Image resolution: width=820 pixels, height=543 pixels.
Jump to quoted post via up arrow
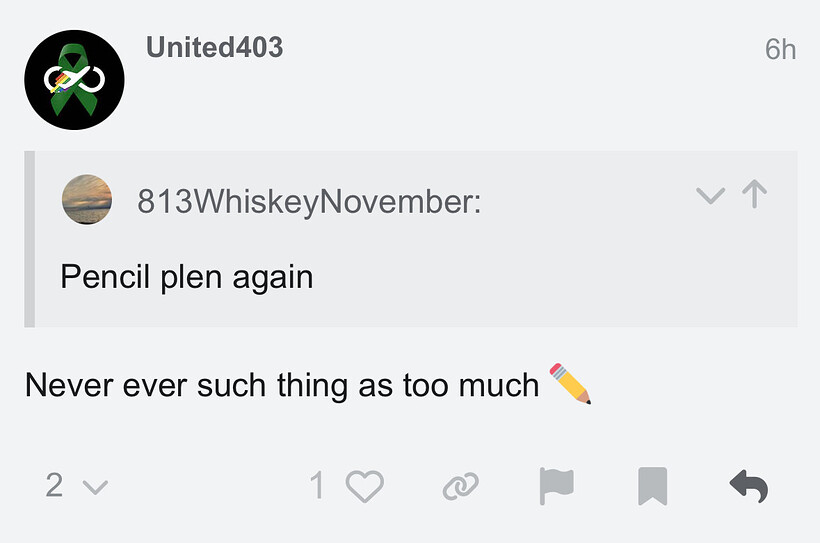pos(755,194)
